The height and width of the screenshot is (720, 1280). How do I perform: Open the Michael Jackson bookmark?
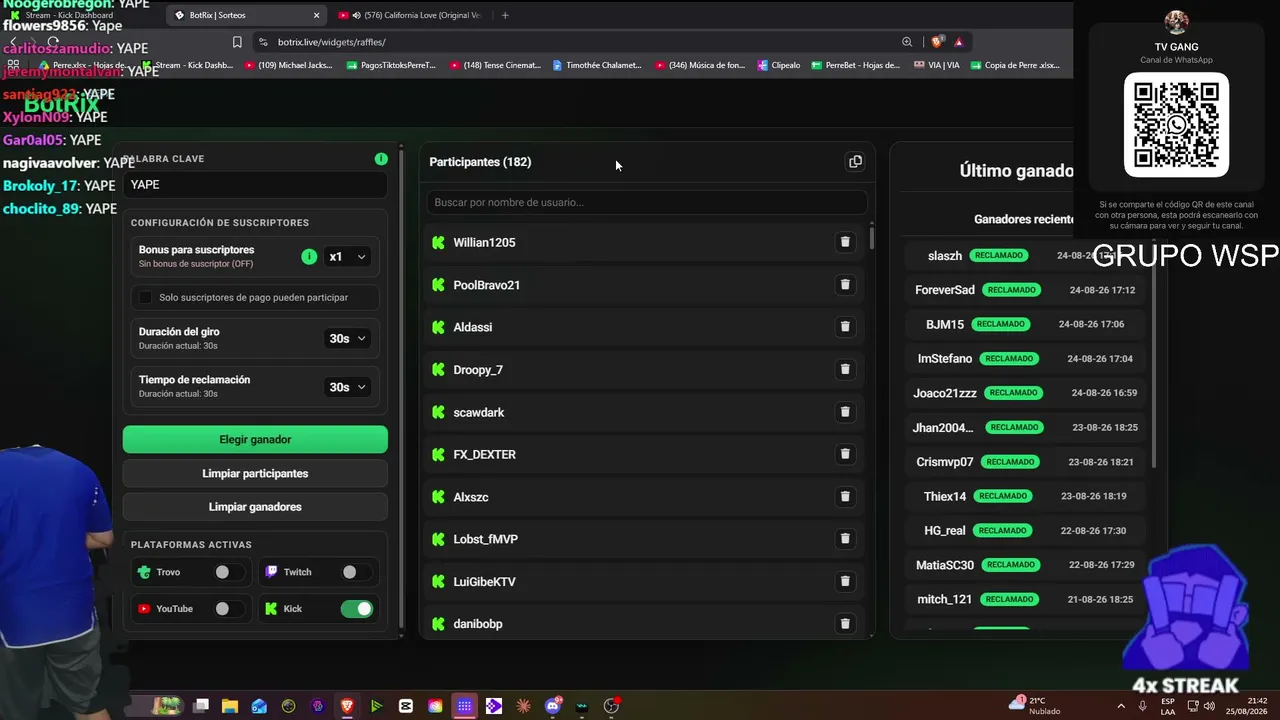pyautogui.click(x=287, y=66)
